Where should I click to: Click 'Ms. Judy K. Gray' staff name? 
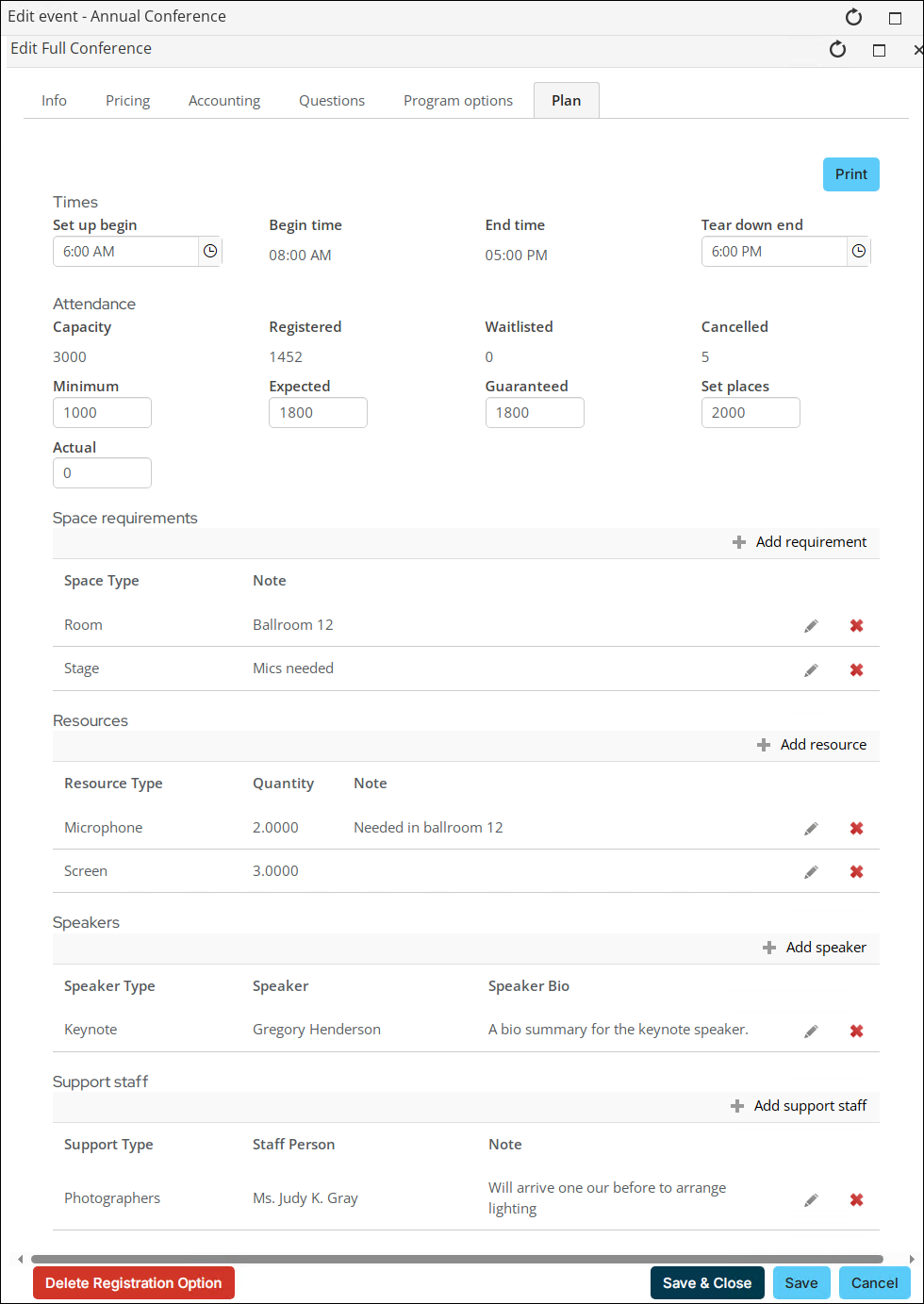coord(305,1198)
